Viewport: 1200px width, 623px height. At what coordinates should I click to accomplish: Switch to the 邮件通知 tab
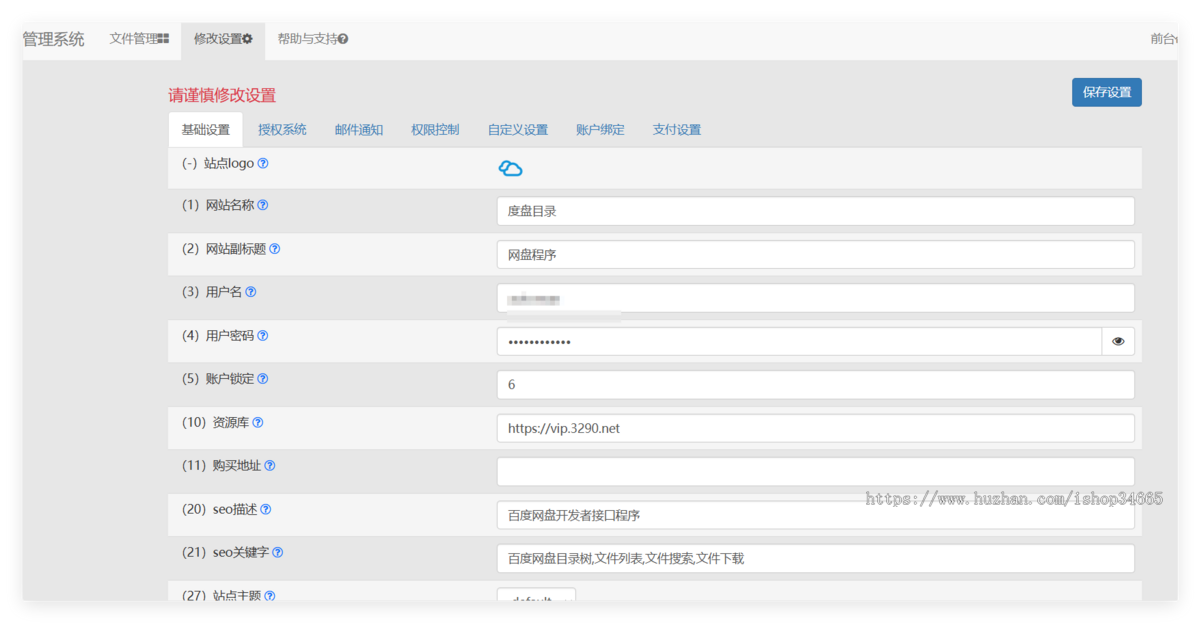coord(359,130)
